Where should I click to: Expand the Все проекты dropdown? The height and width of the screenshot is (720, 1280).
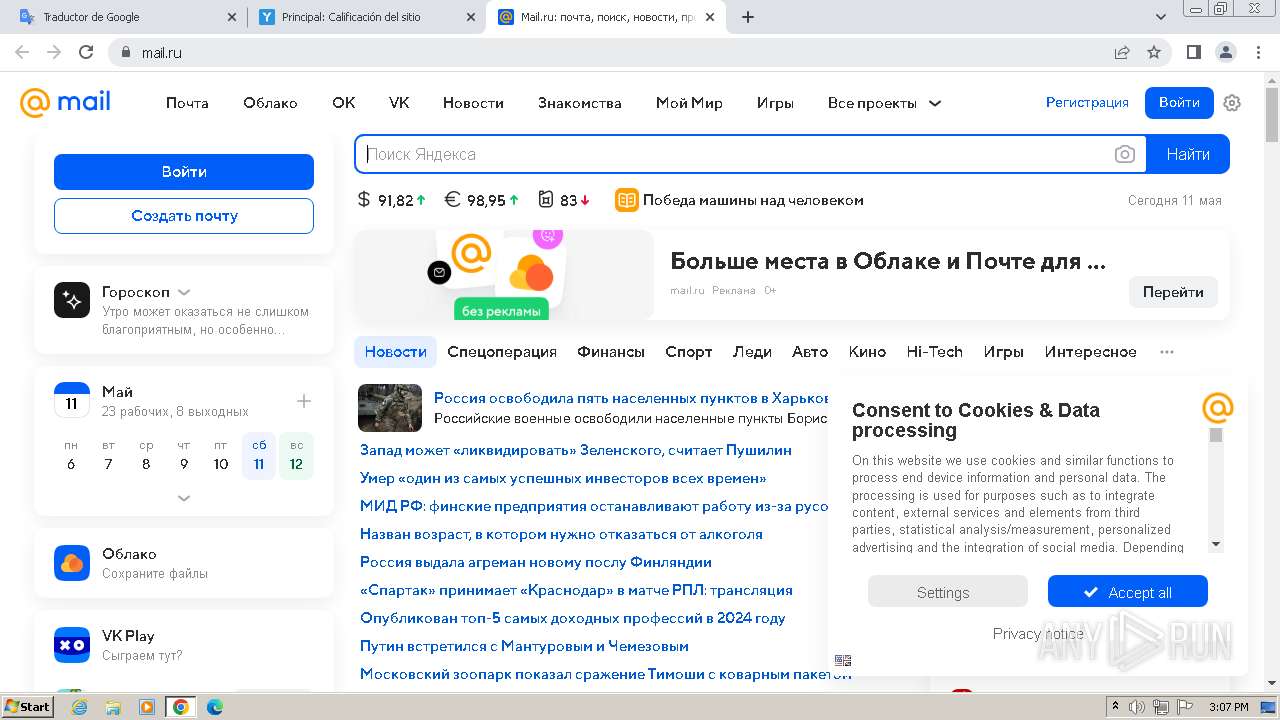pyautogui.click(x=884, y=103)
